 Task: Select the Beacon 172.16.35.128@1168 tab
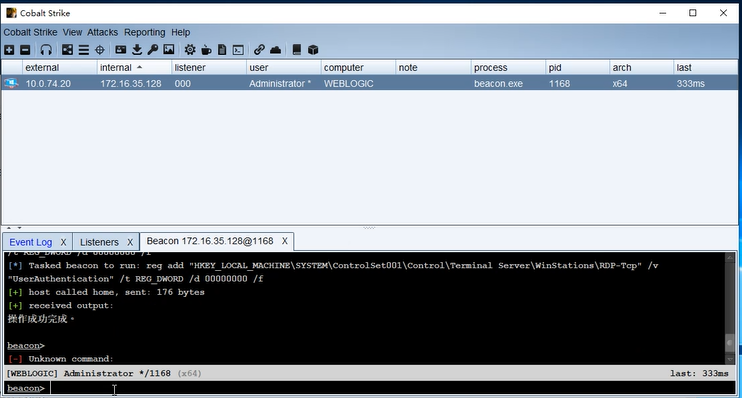(x=210, y=241)
